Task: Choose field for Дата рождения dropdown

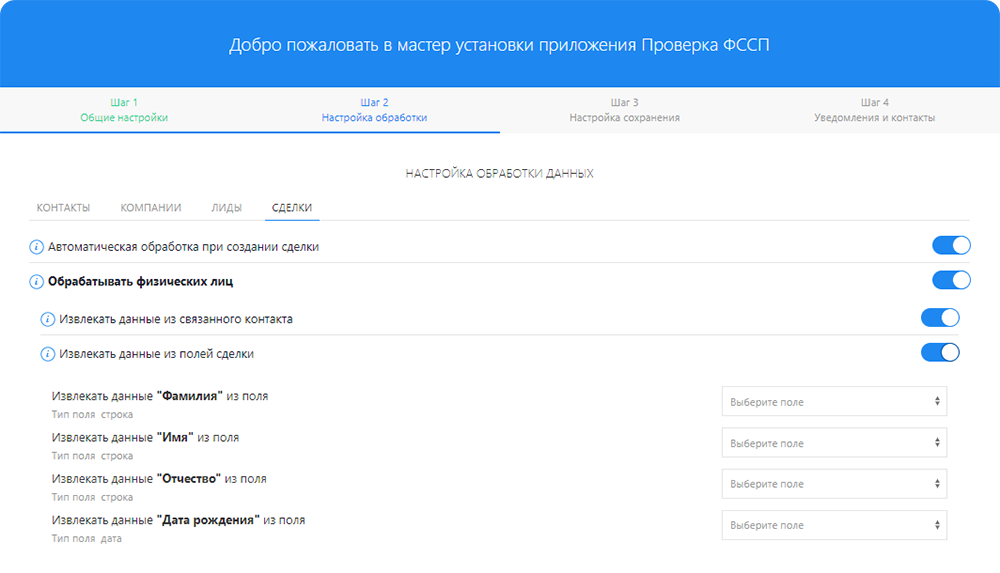Action: click(x=834, y=525)
